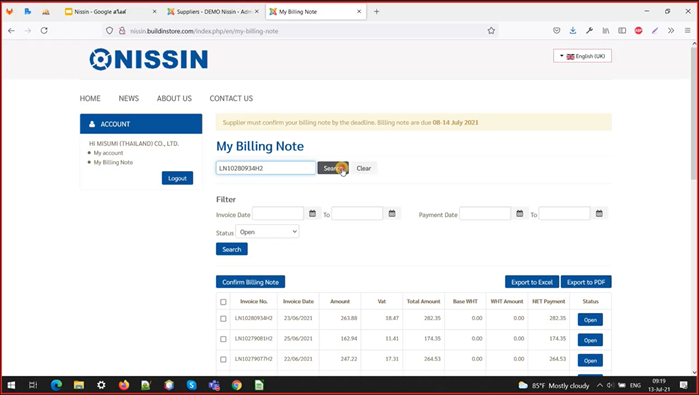Open Skype from the taskbar
Screen dimensions: 699x395
point(192,385)
